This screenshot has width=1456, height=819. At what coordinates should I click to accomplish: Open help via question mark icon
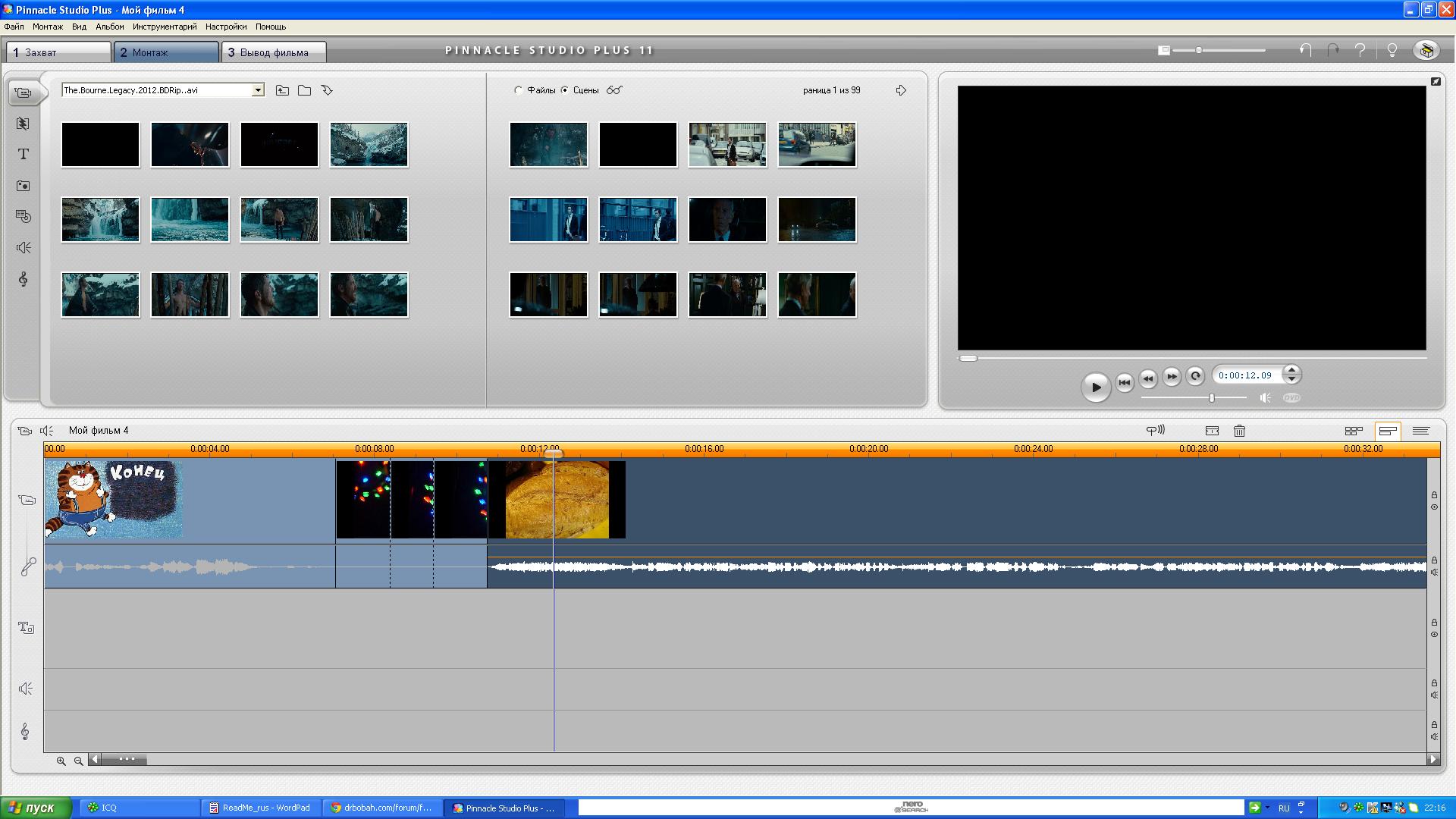pos(1360,50)
